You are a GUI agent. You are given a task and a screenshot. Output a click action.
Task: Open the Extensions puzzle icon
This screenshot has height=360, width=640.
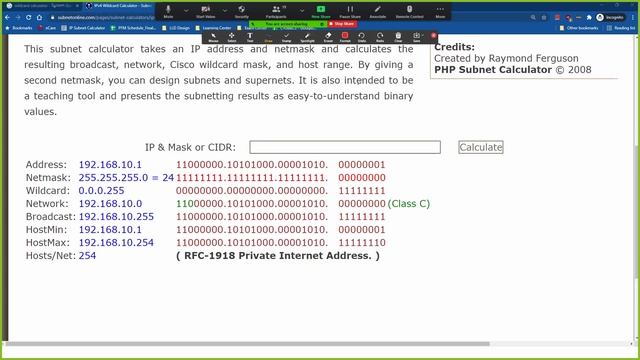click(589, 18)
